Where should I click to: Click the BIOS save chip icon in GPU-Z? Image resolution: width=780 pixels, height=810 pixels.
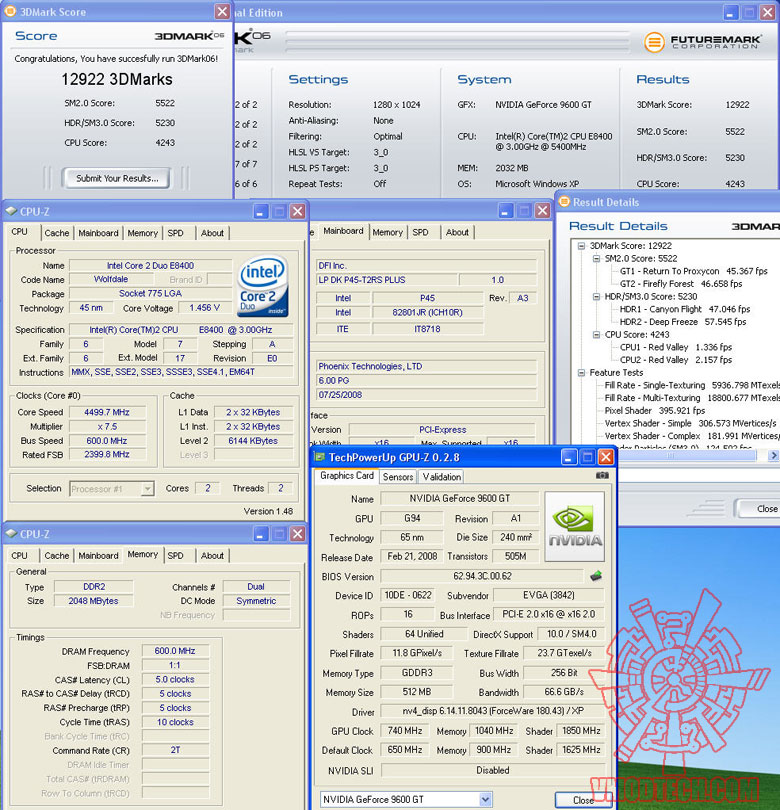click(596, 576)
